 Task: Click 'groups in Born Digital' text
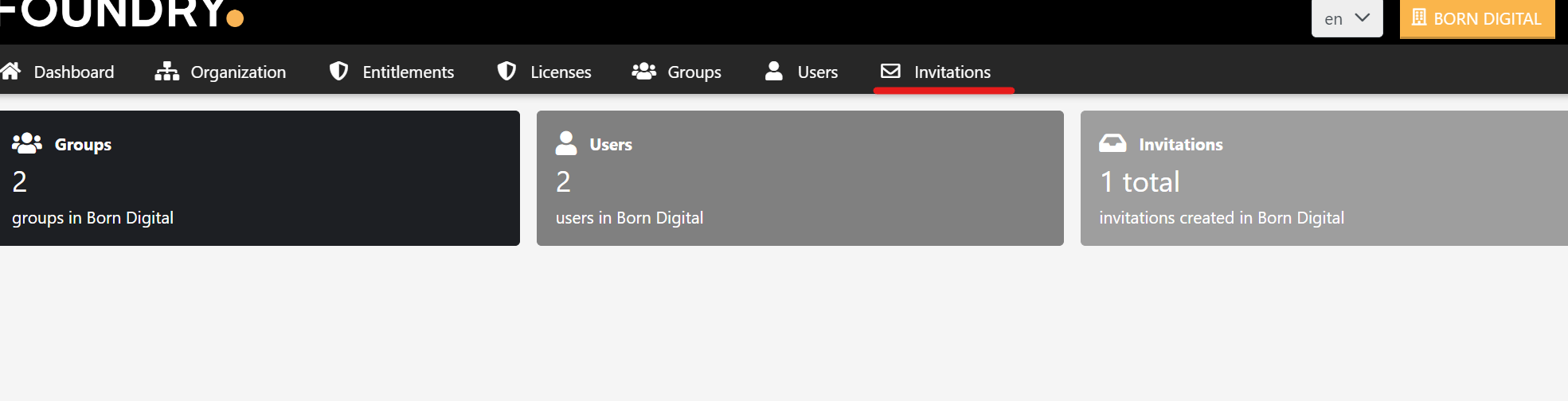coord(92,218)
